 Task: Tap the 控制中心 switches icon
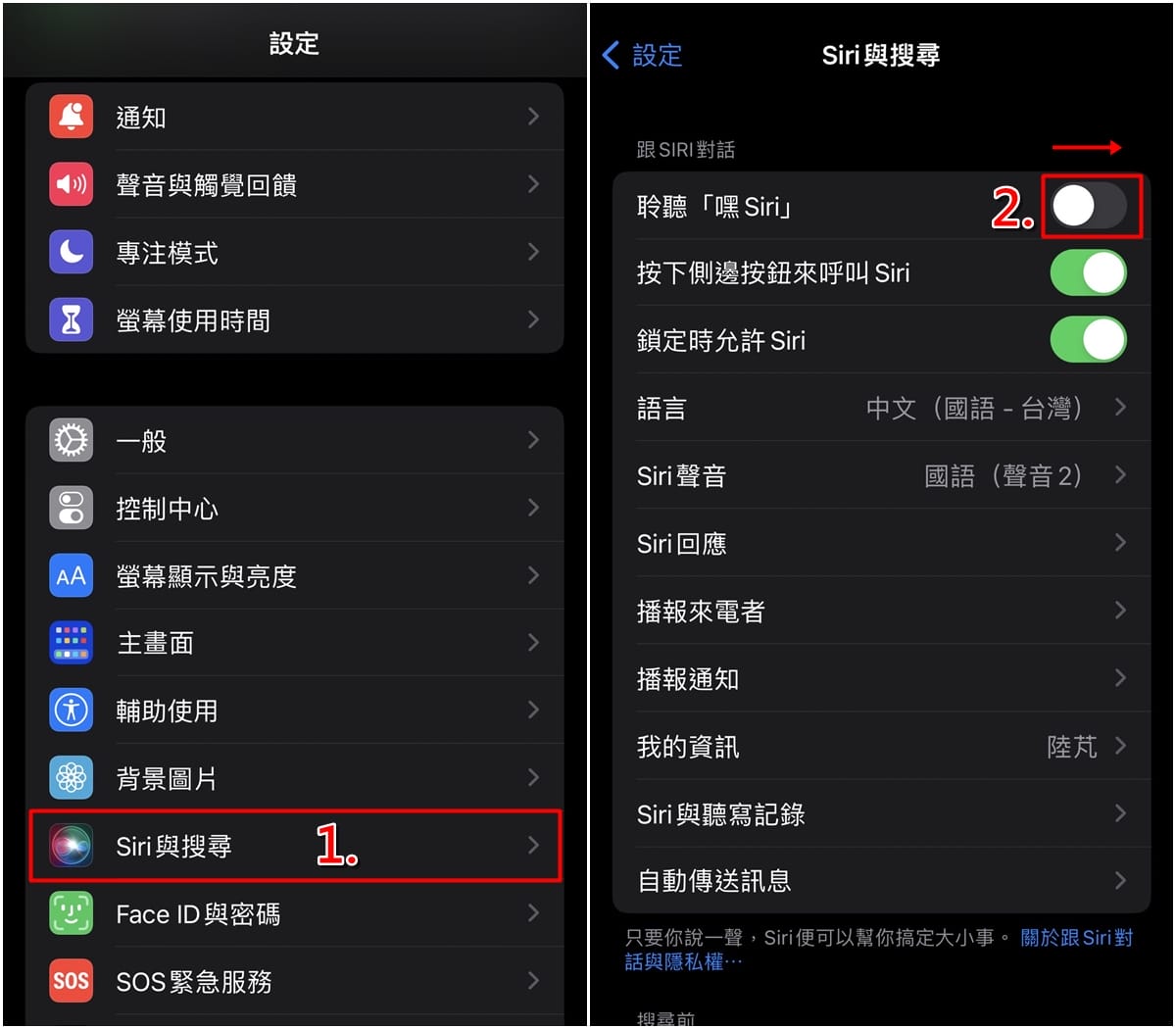pos(71,508)
